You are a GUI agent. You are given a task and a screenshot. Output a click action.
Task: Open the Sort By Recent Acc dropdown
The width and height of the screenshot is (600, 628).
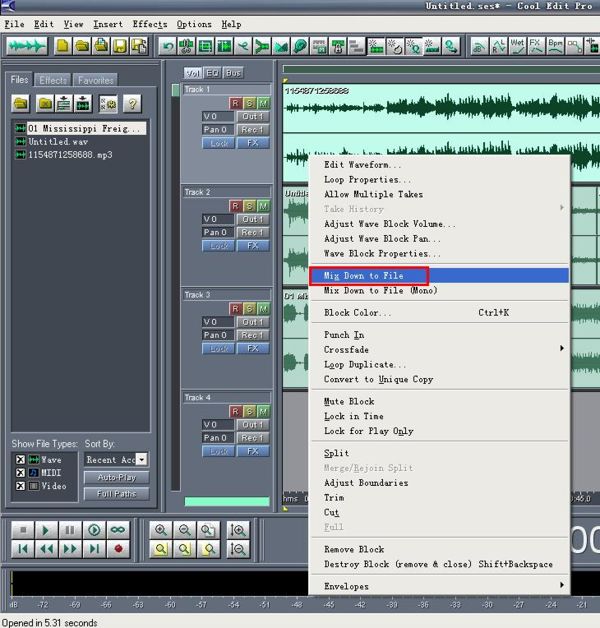[142, 459]
